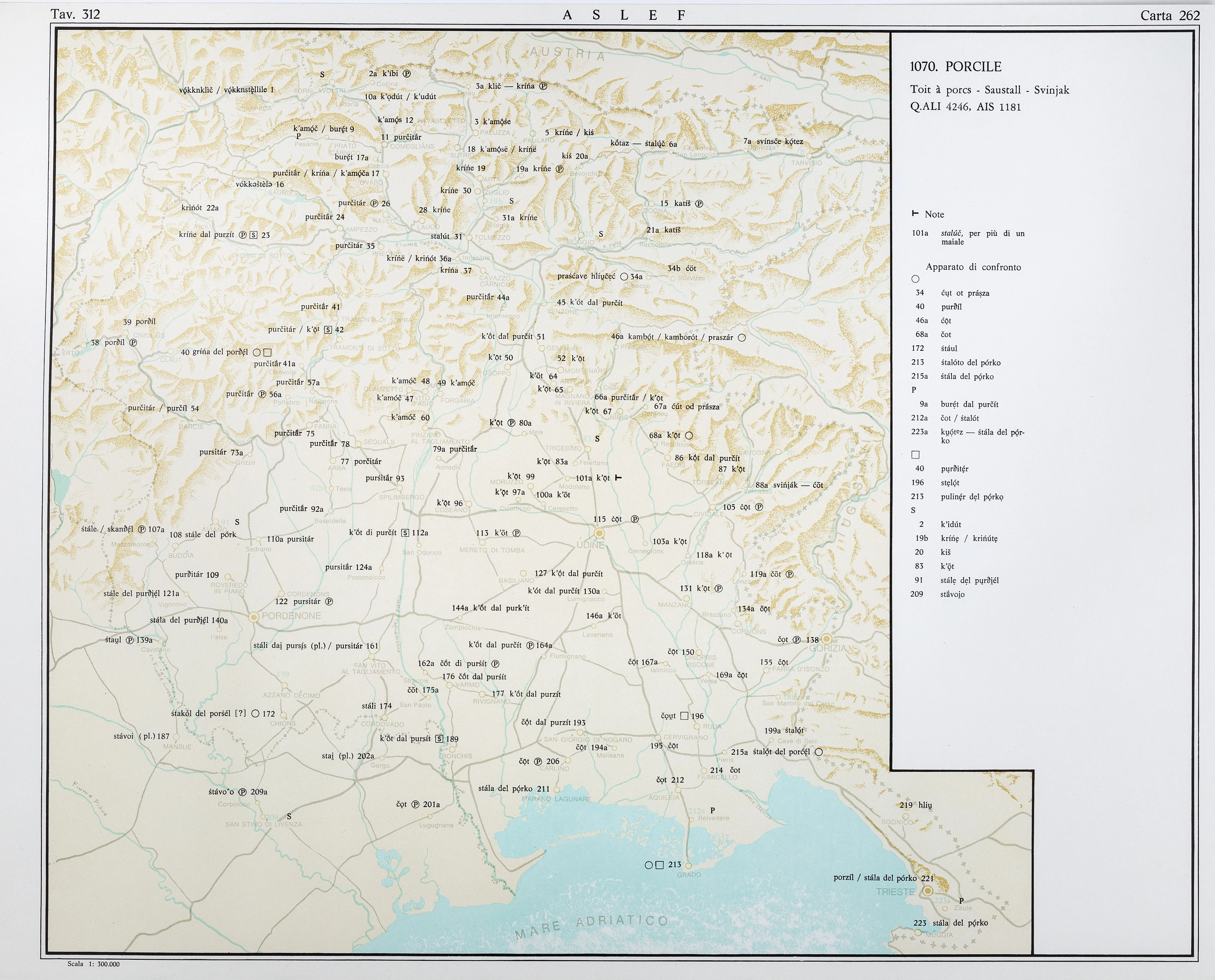Viewport: 1215px width, 980px height.
Task: Click the Pordenone city marker
Action: click(x=254, y=617)
